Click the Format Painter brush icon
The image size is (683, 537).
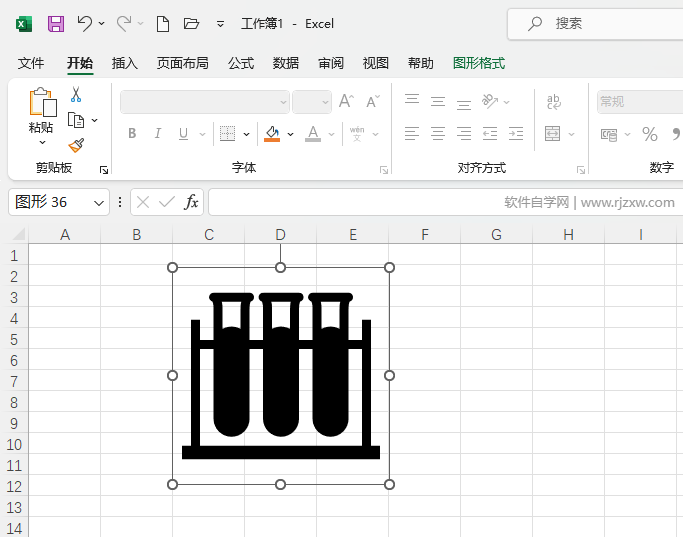76,145
